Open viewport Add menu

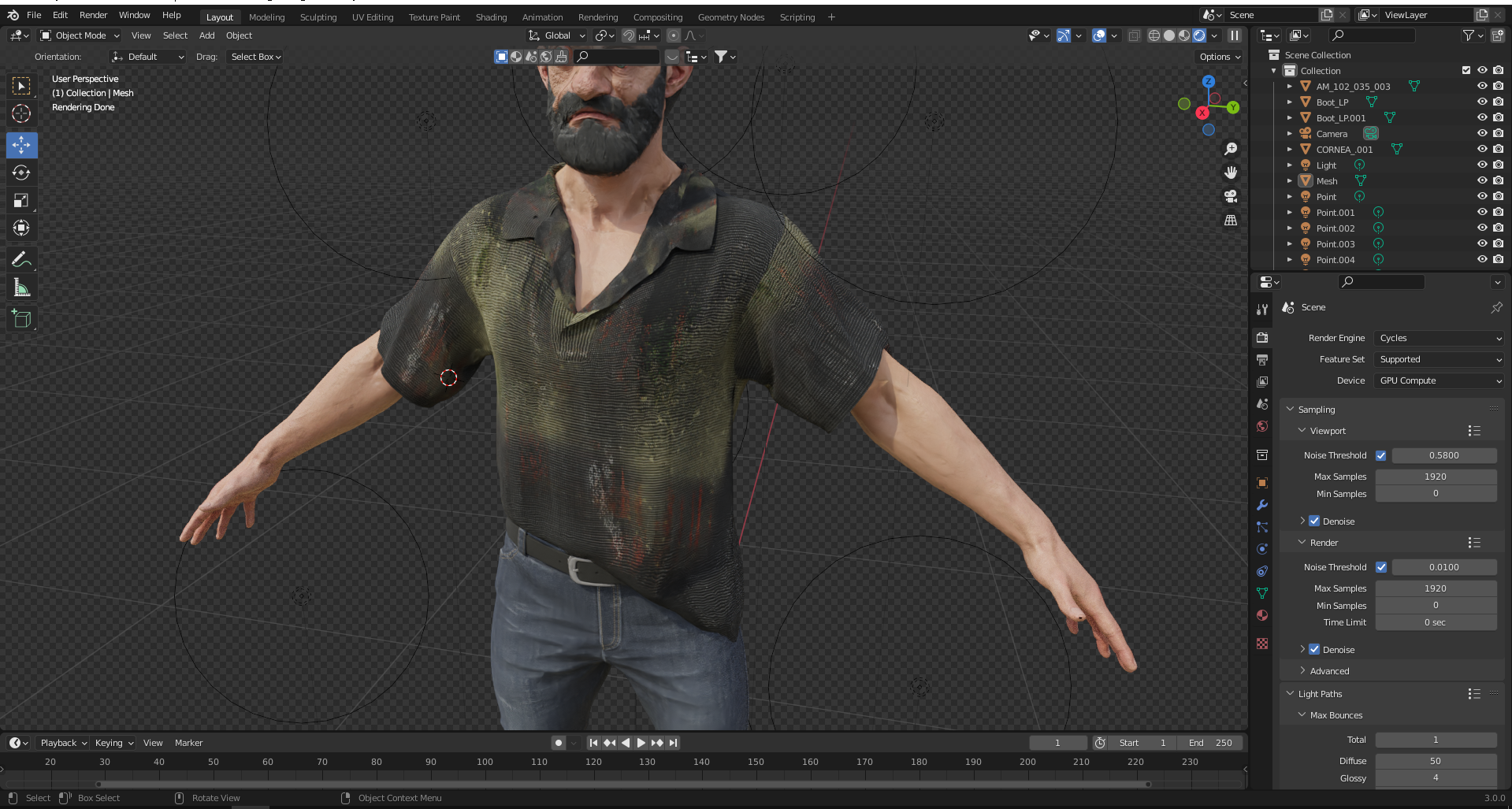coord(206,35)
